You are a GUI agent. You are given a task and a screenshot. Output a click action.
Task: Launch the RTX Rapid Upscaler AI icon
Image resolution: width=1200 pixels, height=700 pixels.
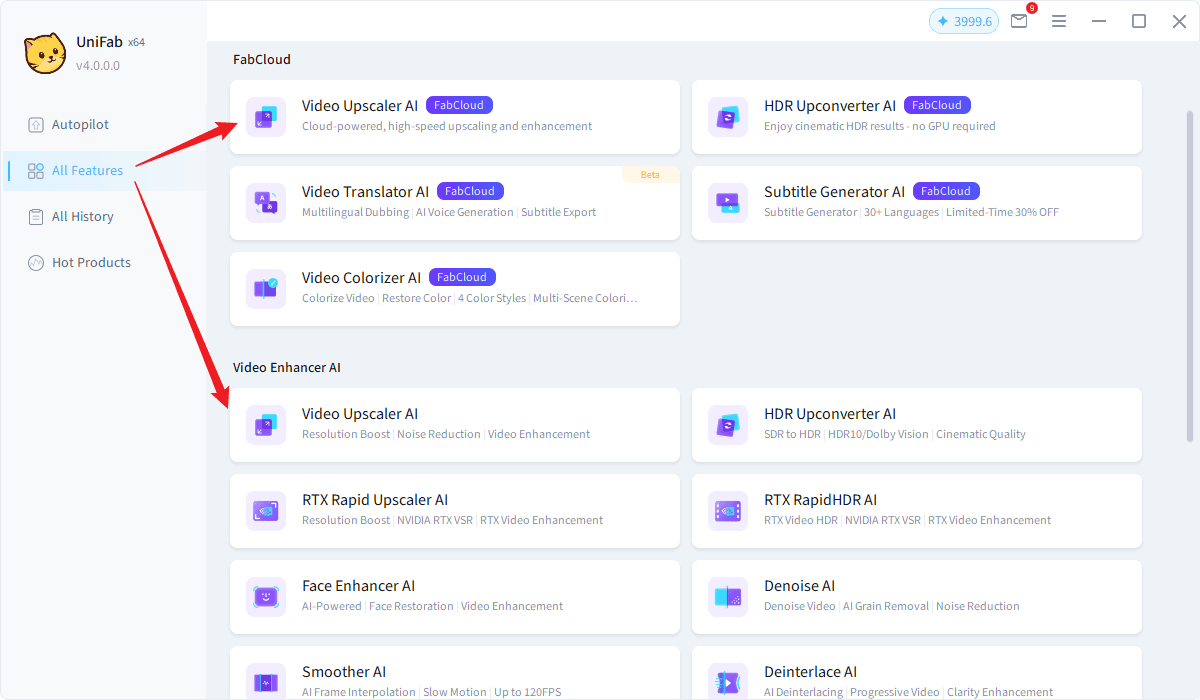point(266,511)
